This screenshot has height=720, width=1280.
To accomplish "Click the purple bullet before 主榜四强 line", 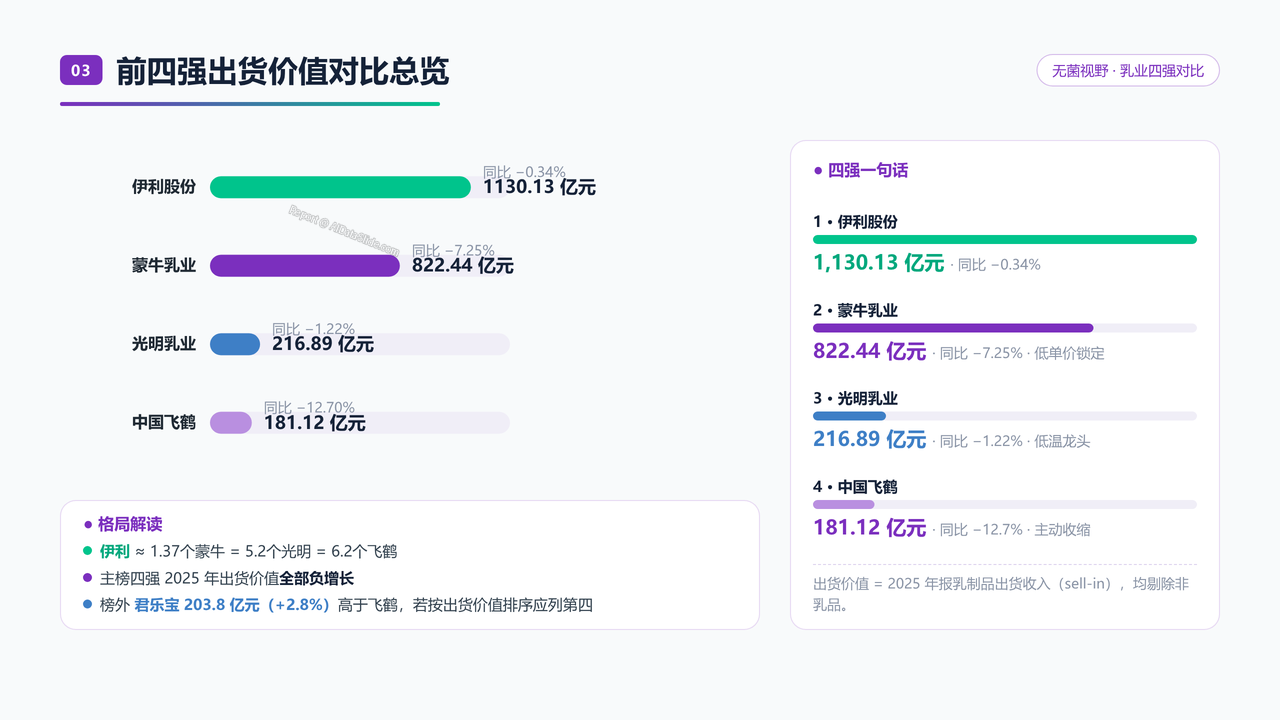I will click(88, 578).
